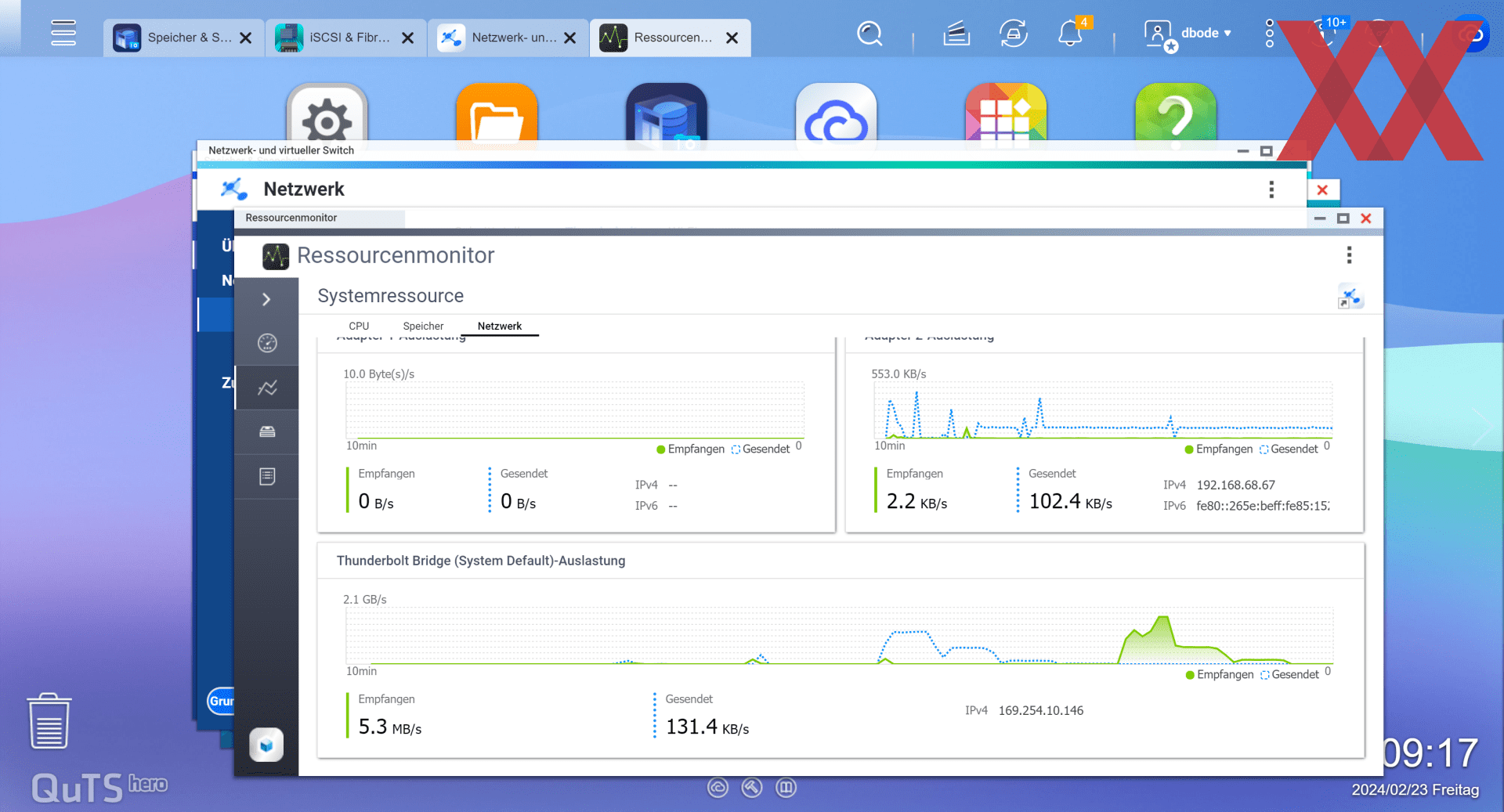Viewport: 1504px width, 812px height.
Task: Close the Netzwerk- un... taskbar tab
Action: tap(570, 38)
